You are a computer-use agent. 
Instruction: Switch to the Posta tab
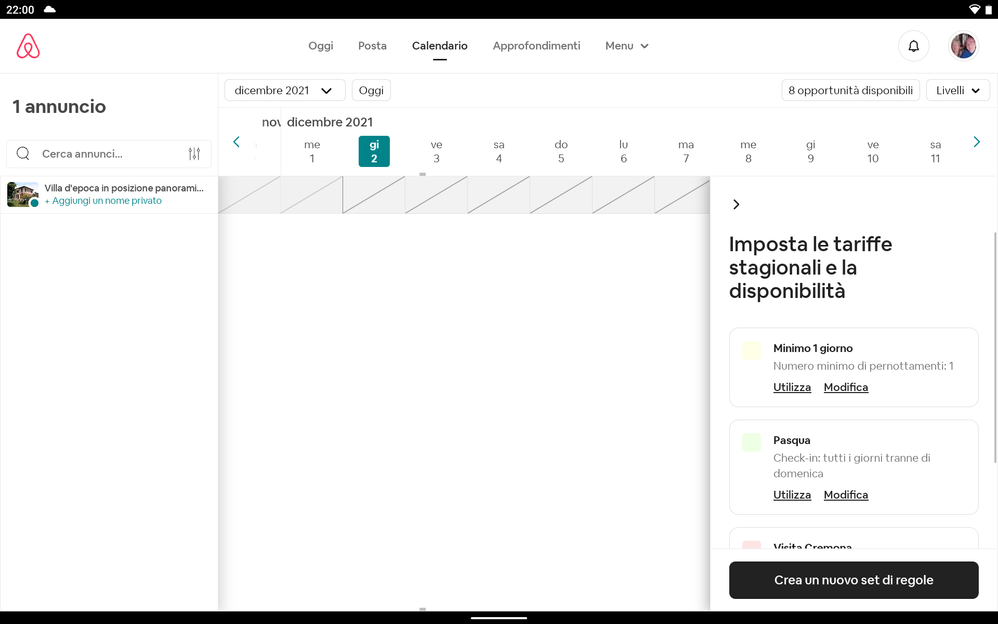coord(372,46)
